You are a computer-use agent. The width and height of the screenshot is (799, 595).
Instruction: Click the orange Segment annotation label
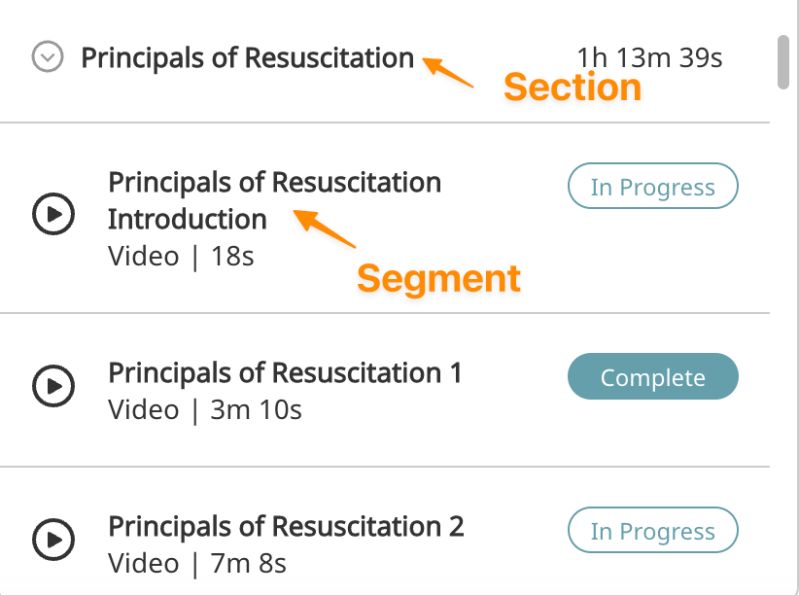439,278
